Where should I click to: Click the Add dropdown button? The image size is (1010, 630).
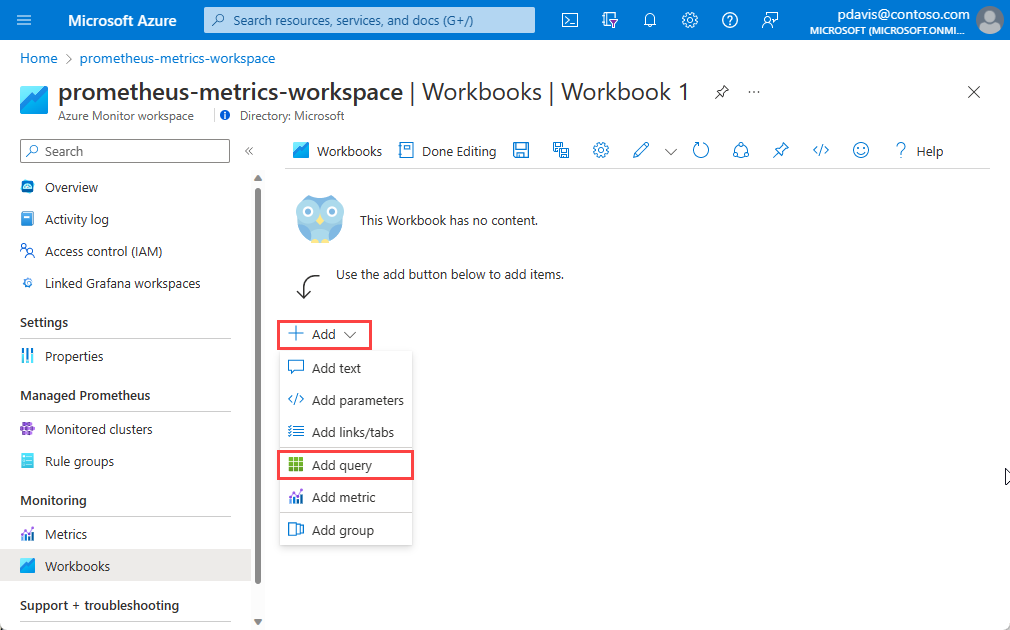[x=324, y=334]
